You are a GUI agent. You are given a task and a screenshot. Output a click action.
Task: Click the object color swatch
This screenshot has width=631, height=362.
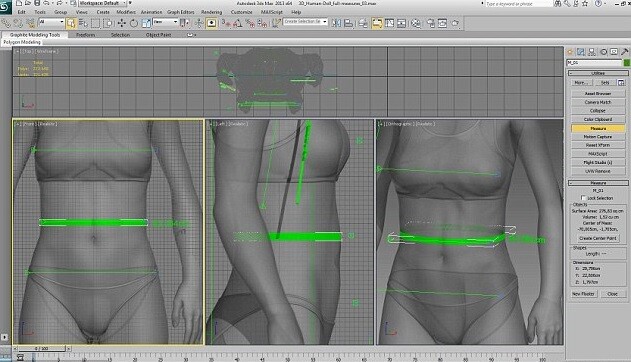pos(626,63)
